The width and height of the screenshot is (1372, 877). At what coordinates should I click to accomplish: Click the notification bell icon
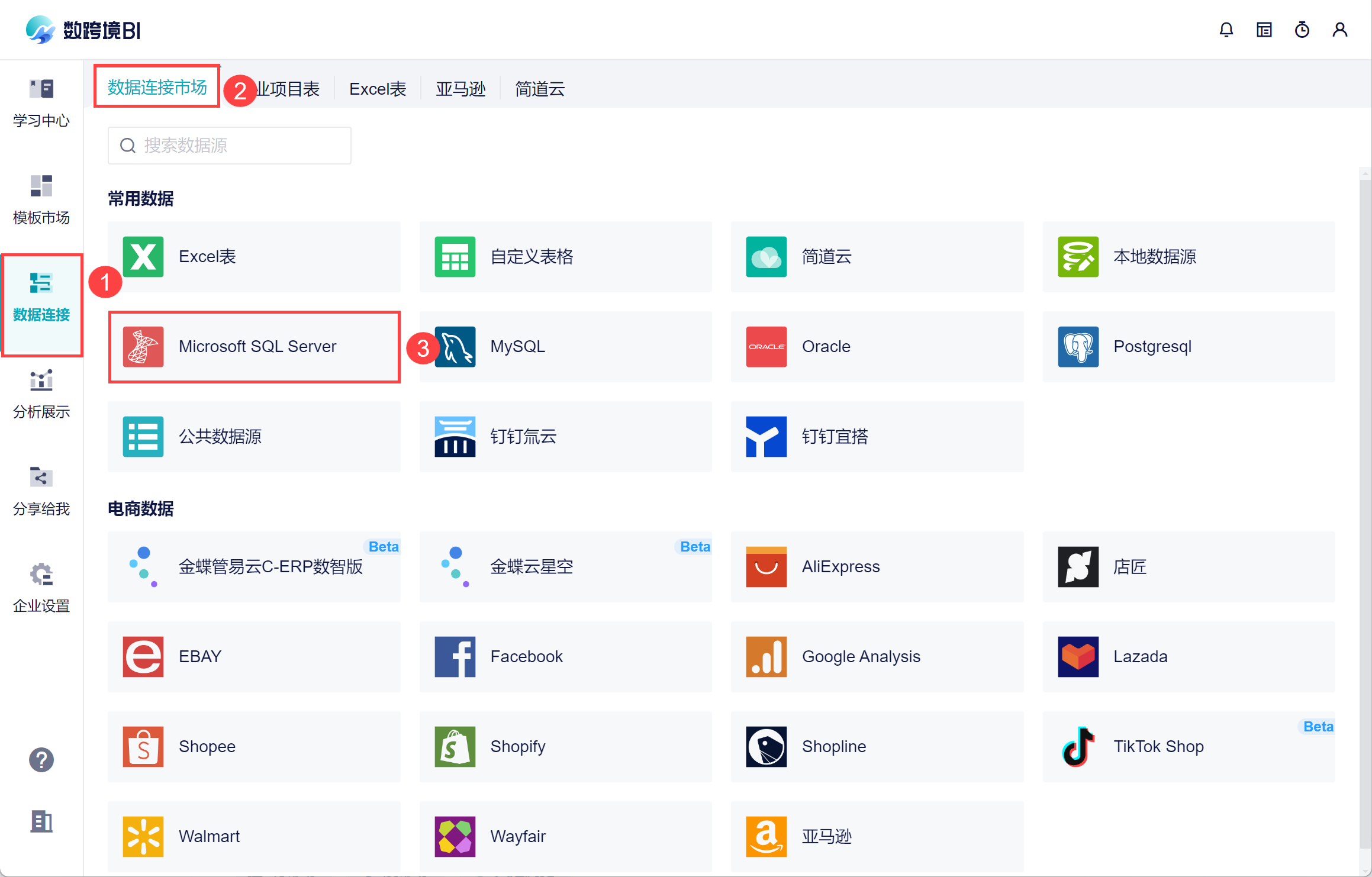coord(1226,30)
